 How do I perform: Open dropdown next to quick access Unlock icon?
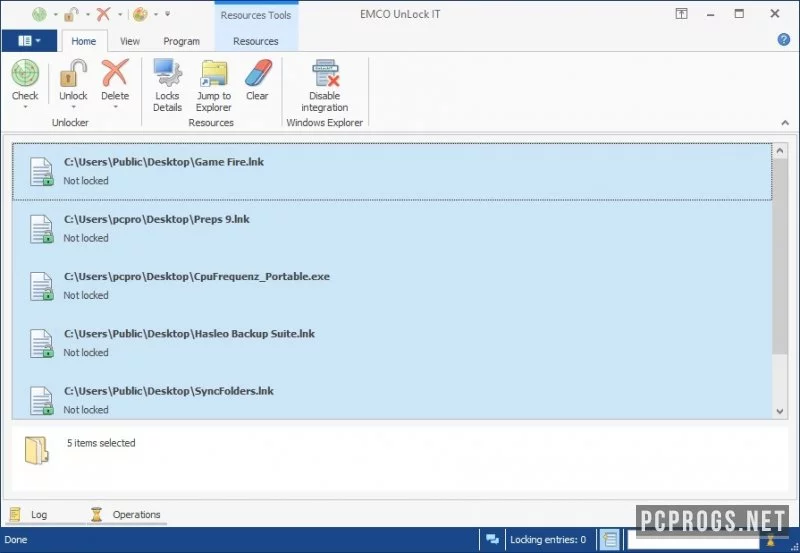pos(87,14)
